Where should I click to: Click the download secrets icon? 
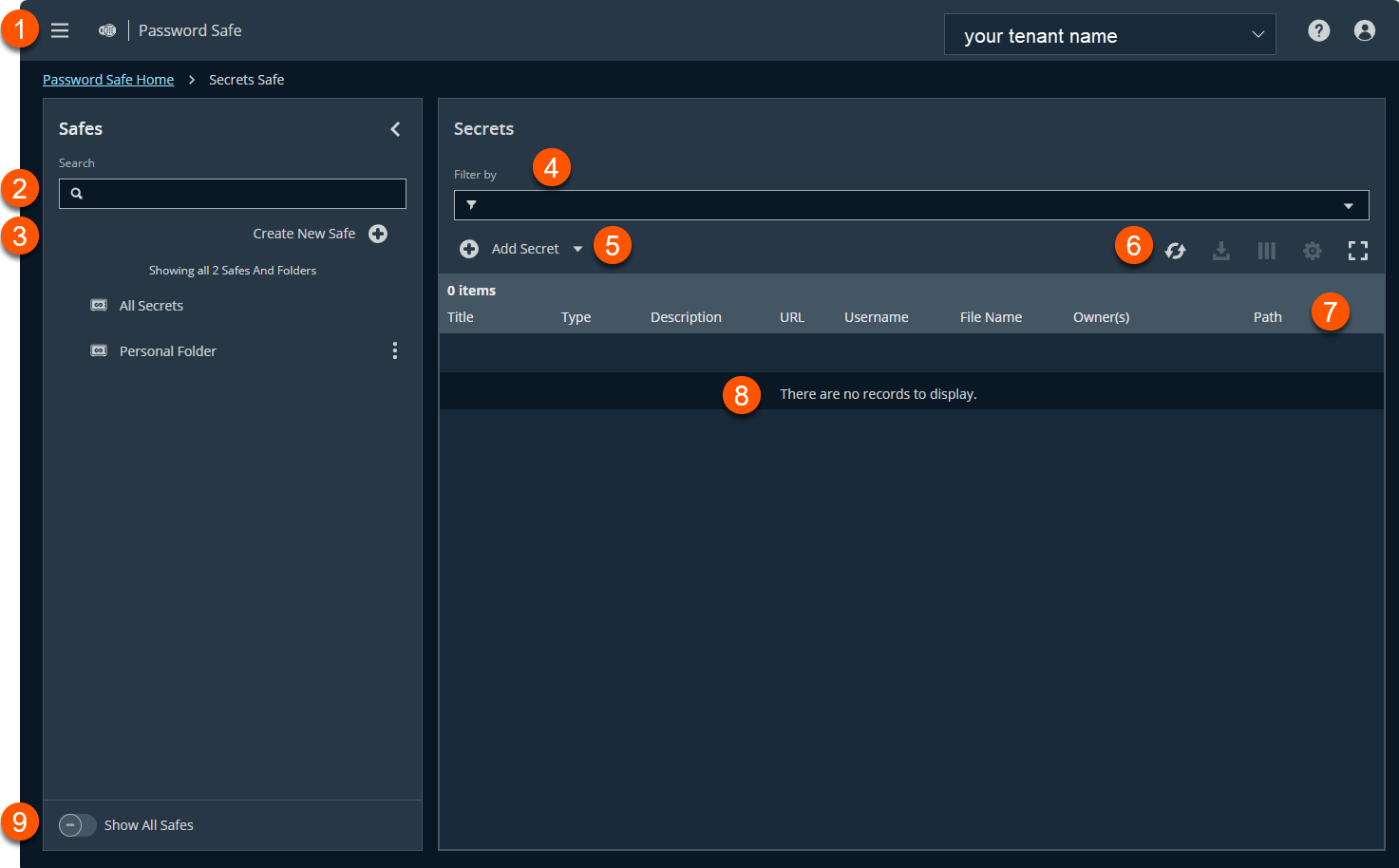[x=1221, y=251]
